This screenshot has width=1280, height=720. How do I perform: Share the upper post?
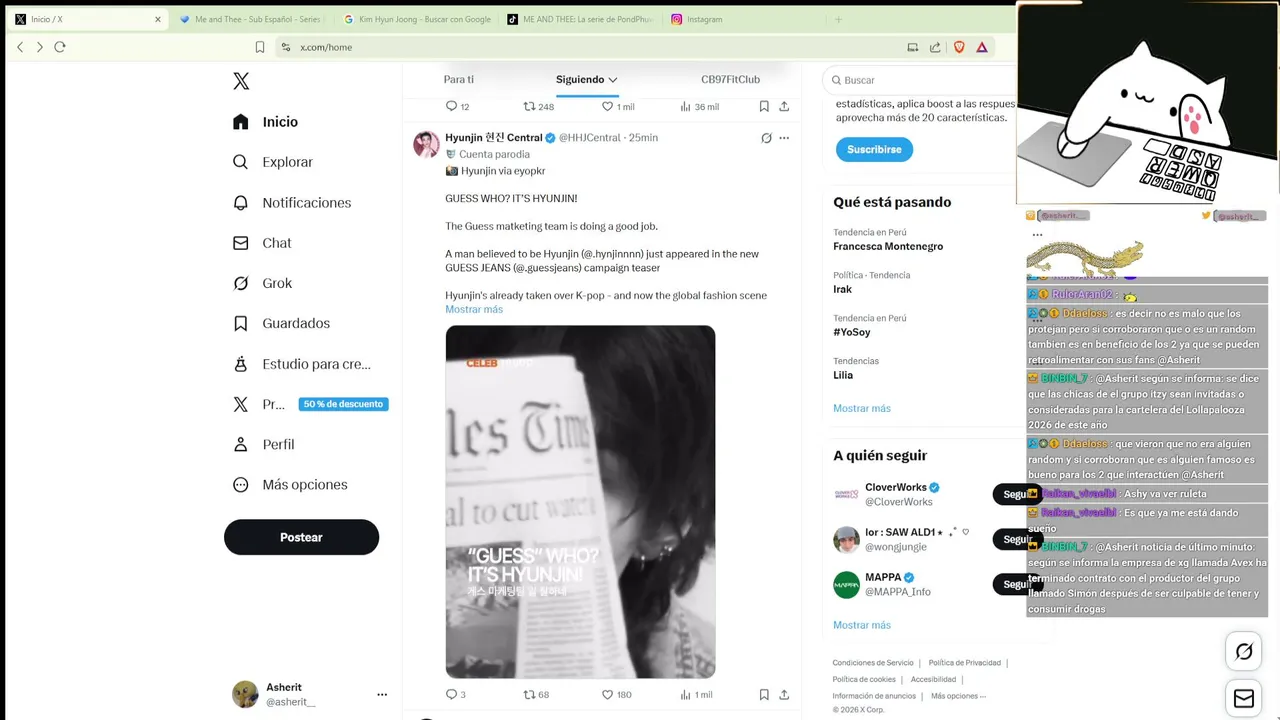tap(784, 106)
